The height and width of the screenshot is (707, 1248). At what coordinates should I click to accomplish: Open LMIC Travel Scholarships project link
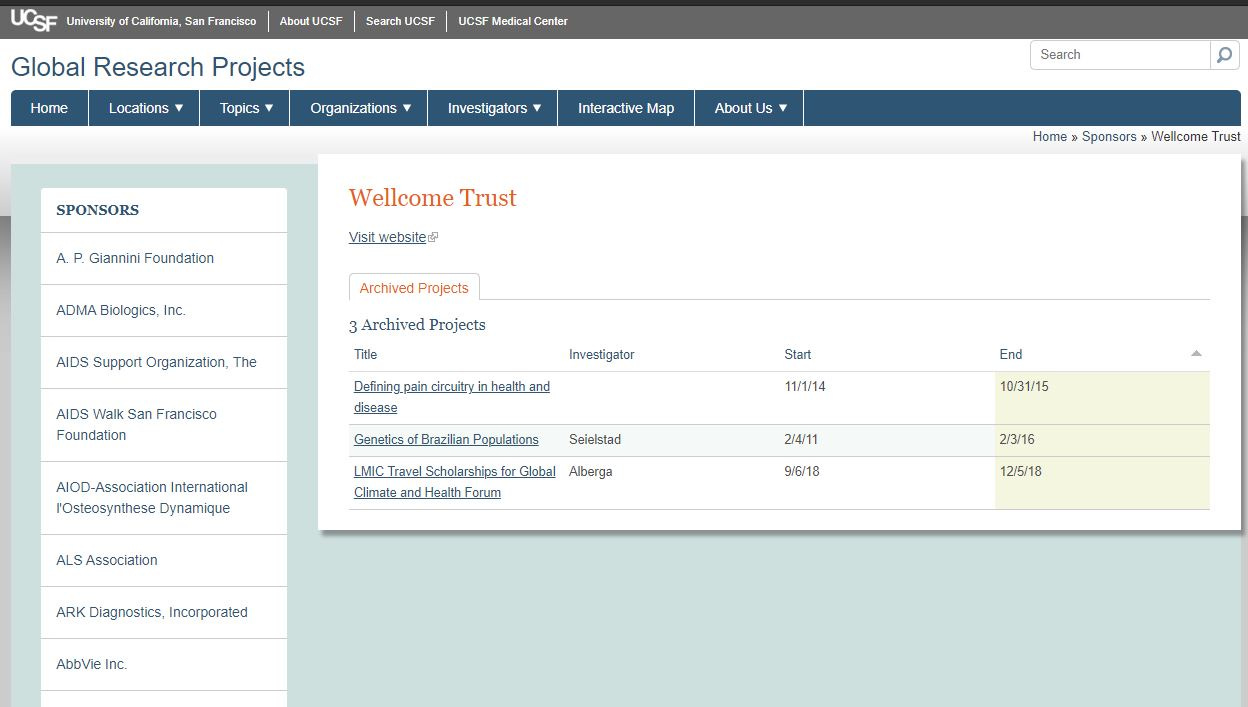(455, 482)
